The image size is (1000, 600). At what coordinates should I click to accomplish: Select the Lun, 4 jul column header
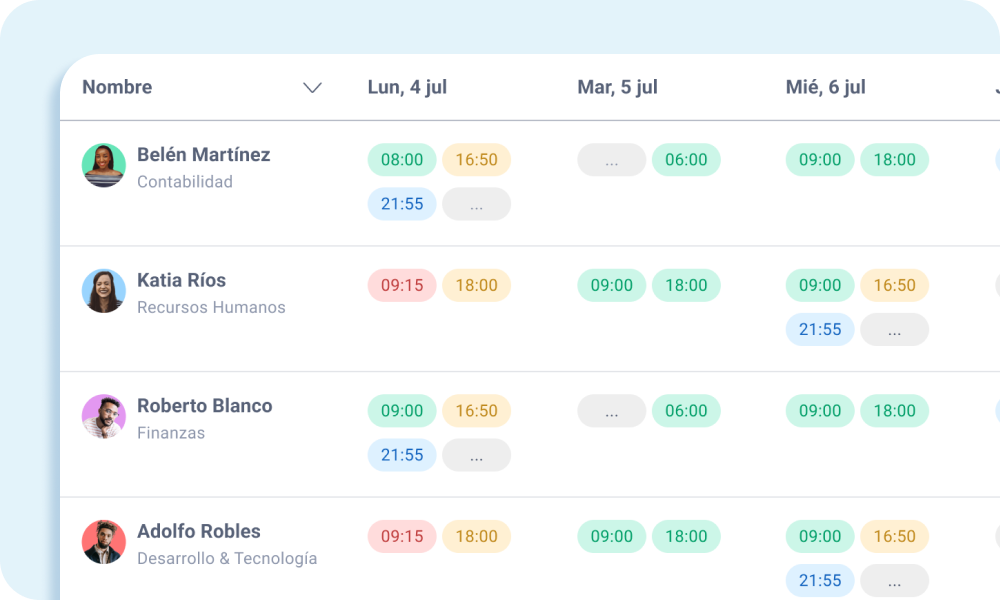pyautogui.click(x=407, y=87)
